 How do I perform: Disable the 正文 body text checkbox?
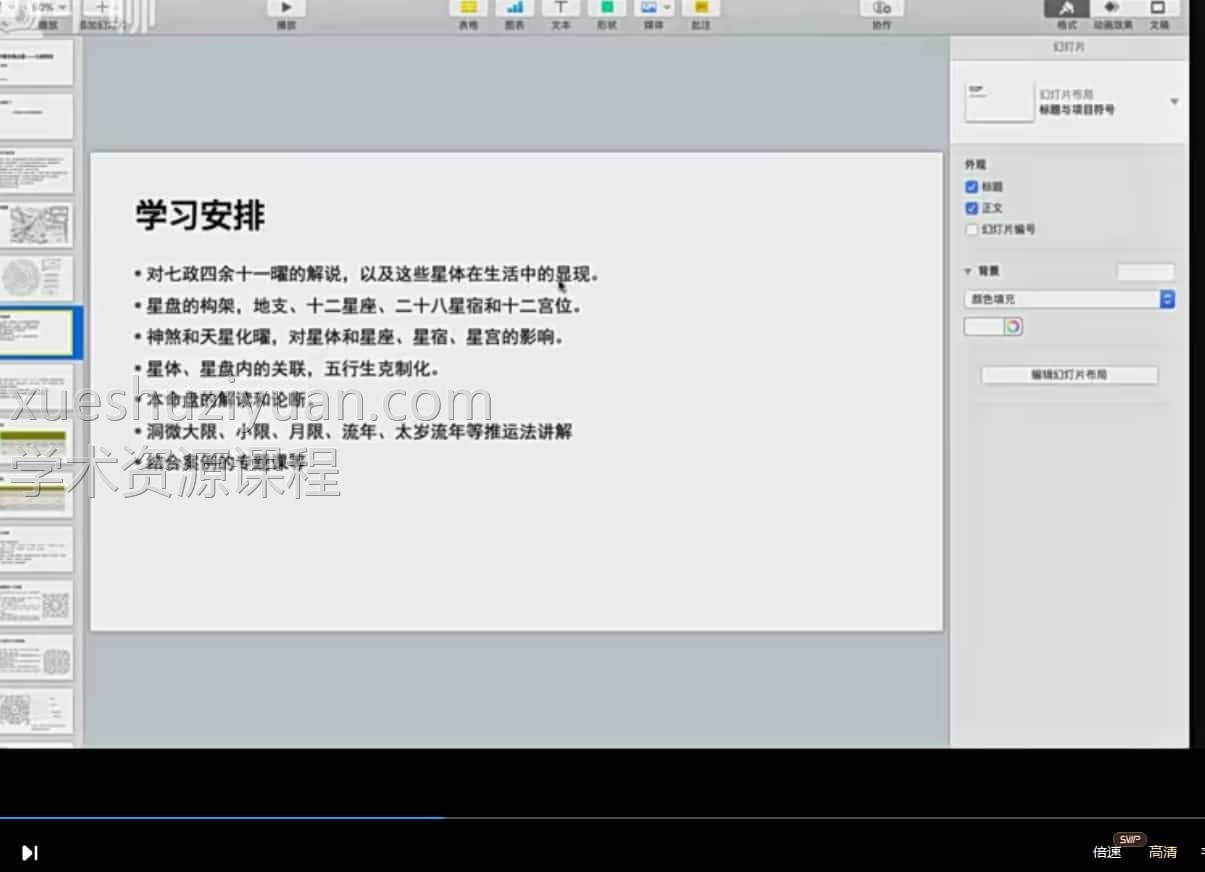[x=971, y=208]
